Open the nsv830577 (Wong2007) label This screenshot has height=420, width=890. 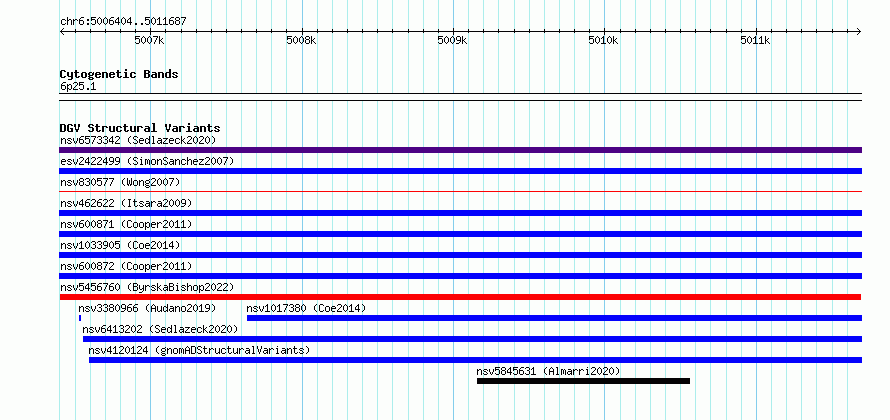pos(120,182)
